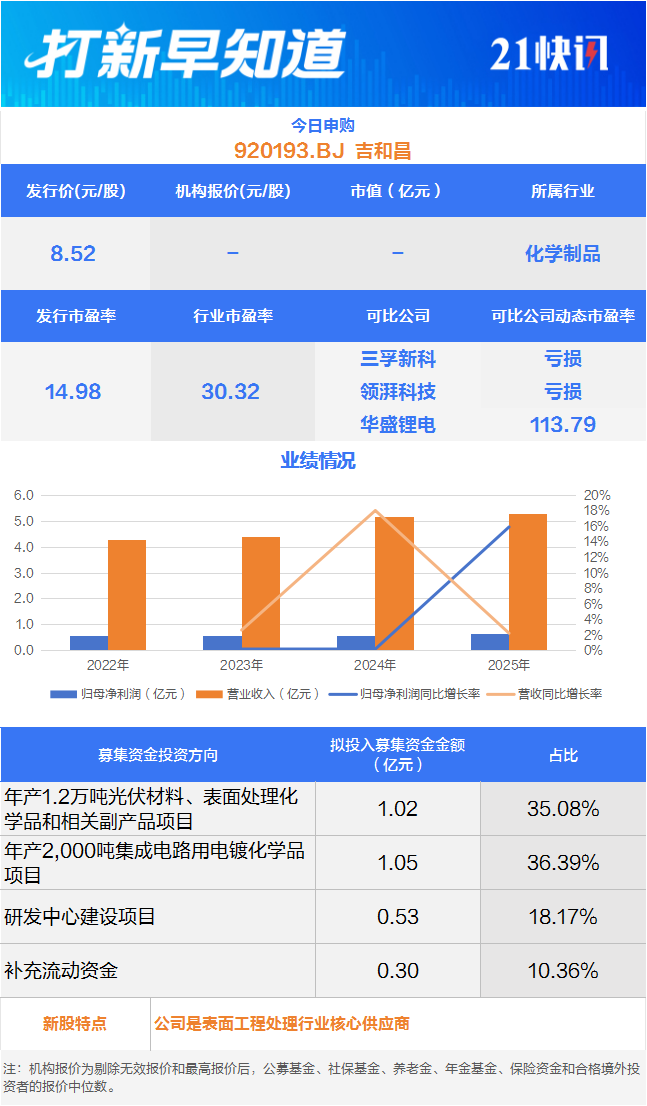
Task: Click the percentage 10.36%
Action: tap(563, 971)
